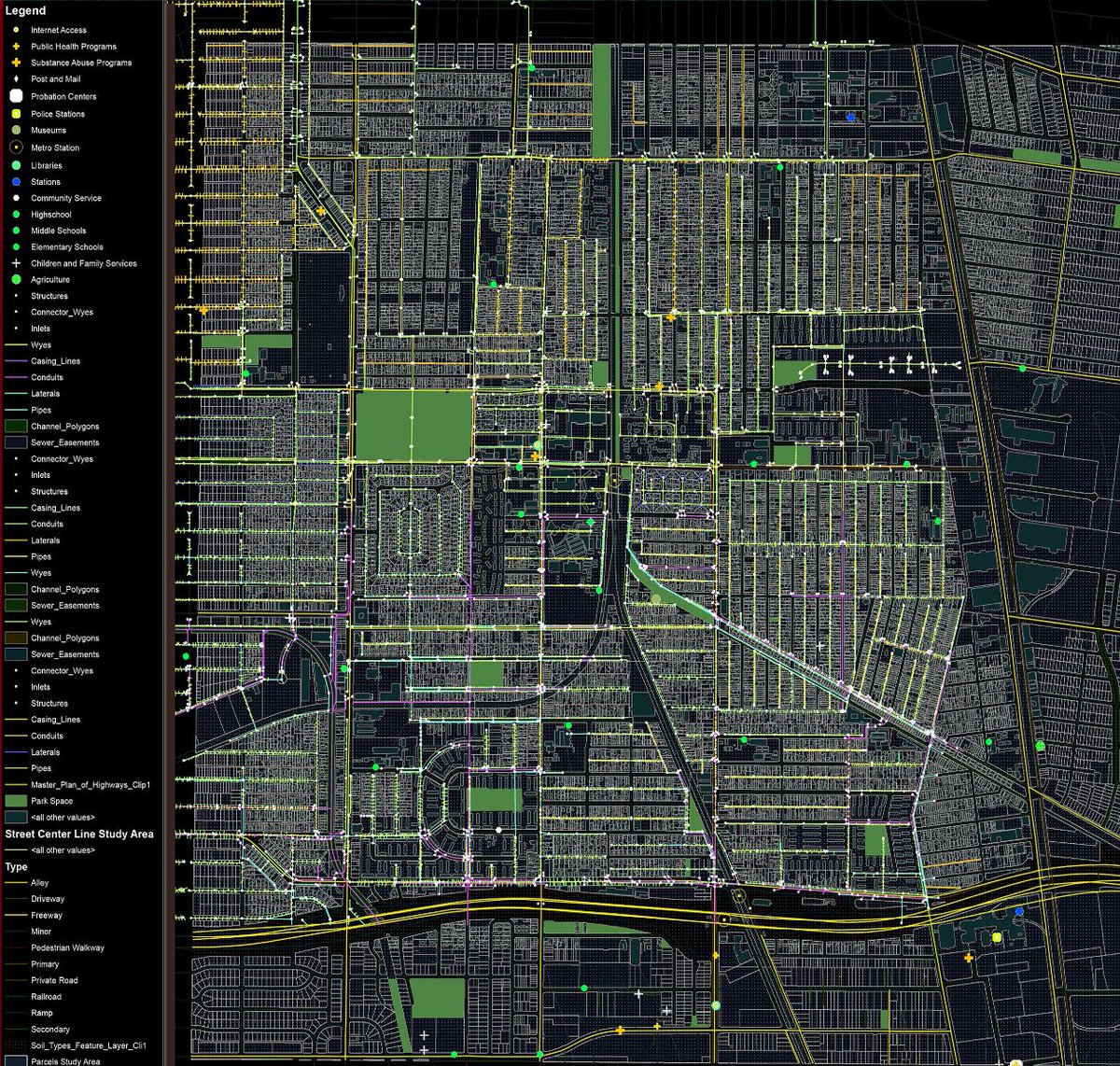Click the white Probation Centers legend symbol
Screen dimensions: 1120x1066
click(16, 96)
